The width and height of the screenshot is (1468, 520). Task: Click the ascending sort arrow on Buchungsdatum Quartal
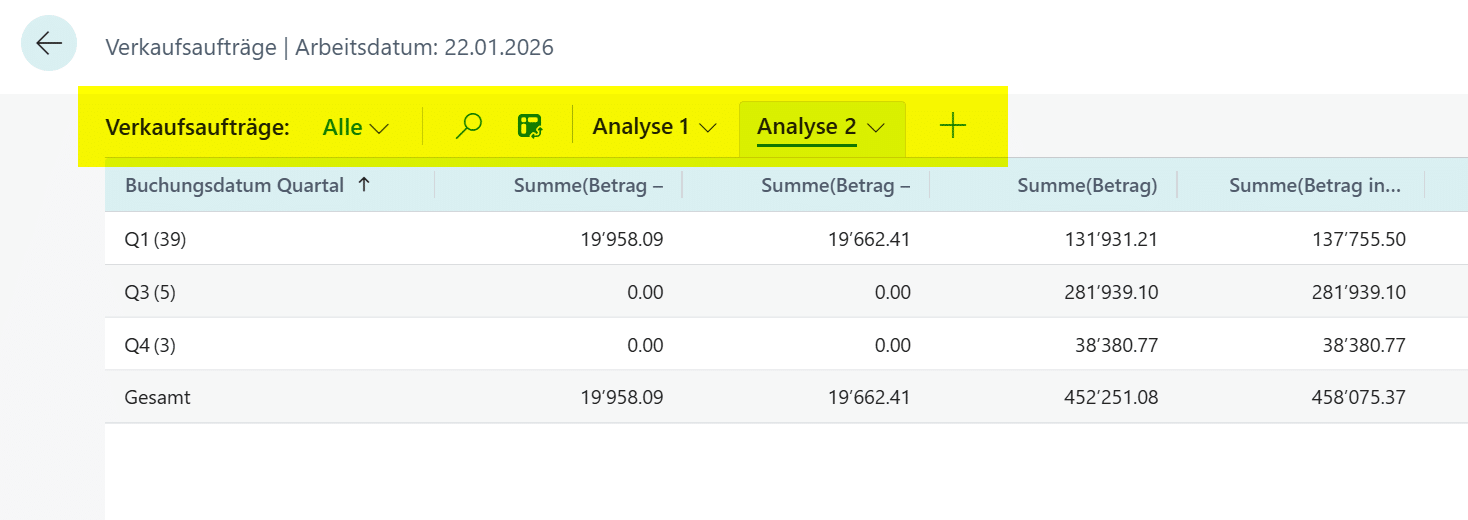(x=363, y=184)
